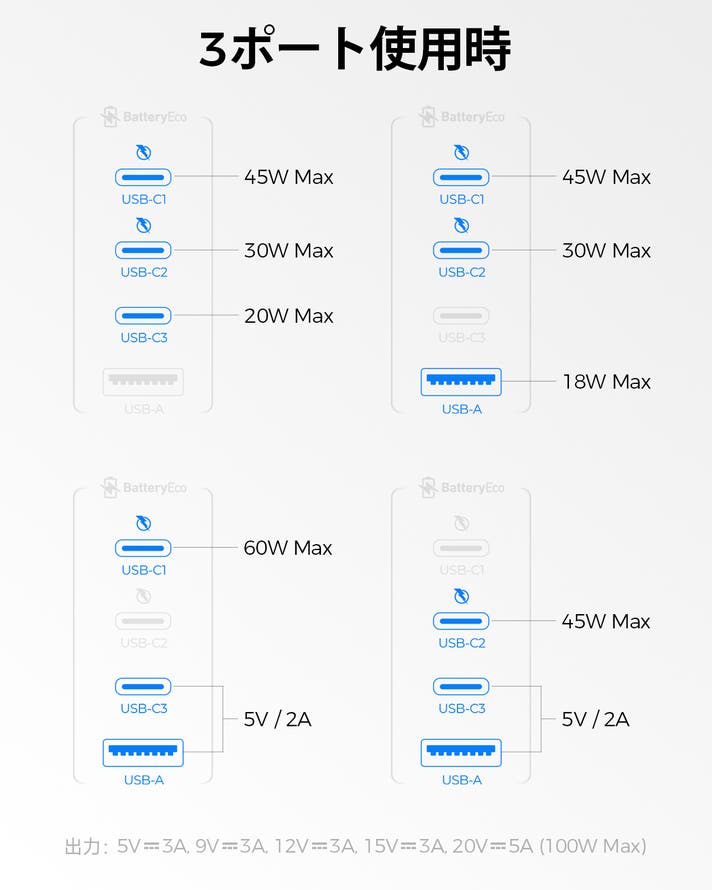Click the grayed-out USB-C2 port
712x890 pixels.
tap(143, 621)
